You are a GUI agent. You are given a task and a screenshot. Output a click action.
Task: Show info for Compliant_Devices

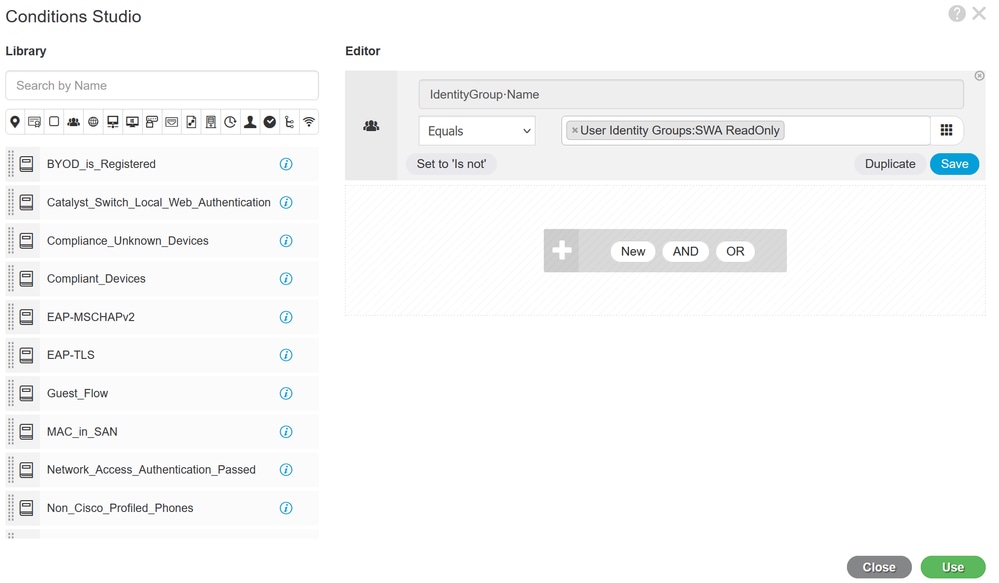[286, 279]
